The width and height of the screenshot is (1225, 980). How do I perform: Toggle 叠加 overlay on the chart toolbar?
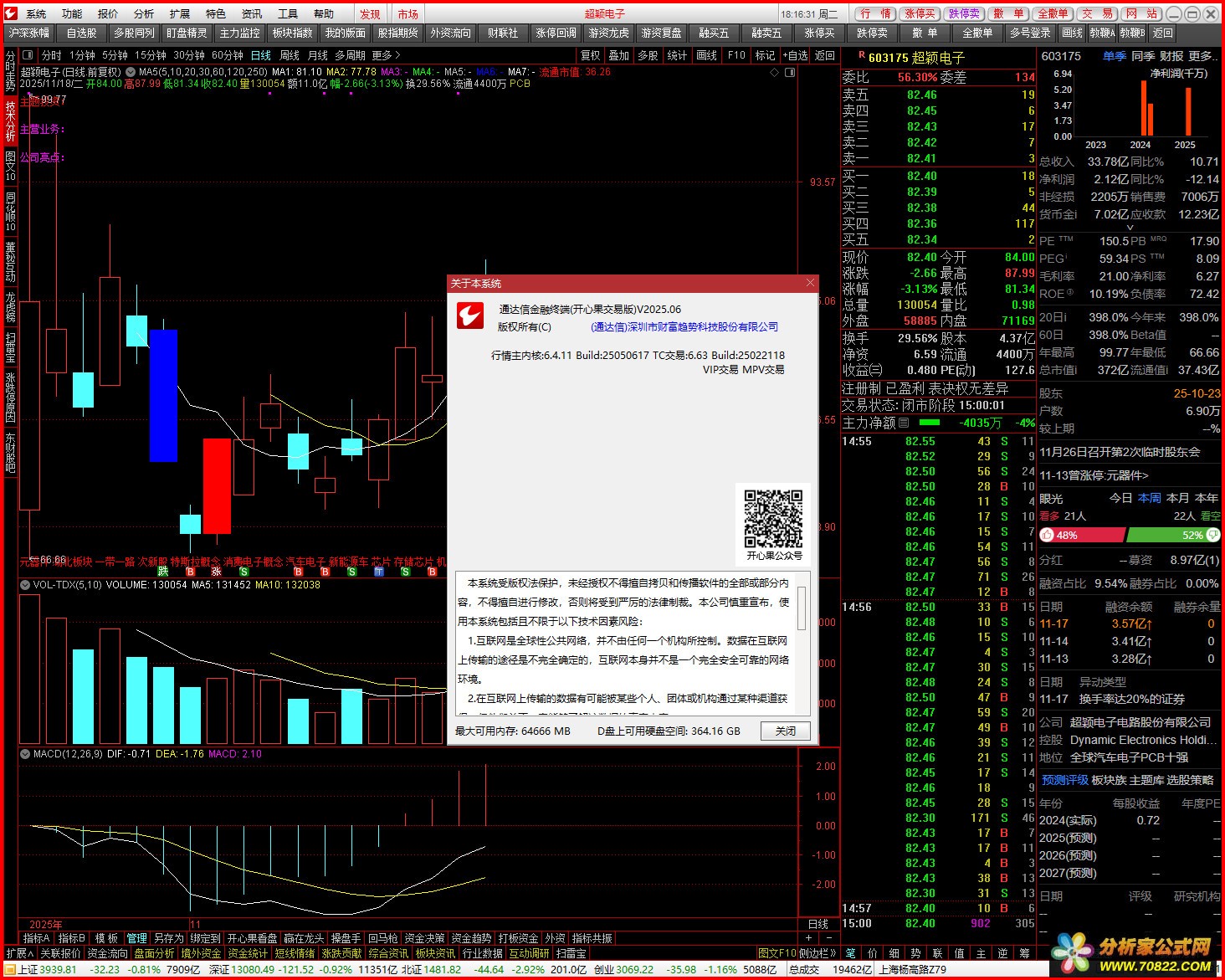618,55
